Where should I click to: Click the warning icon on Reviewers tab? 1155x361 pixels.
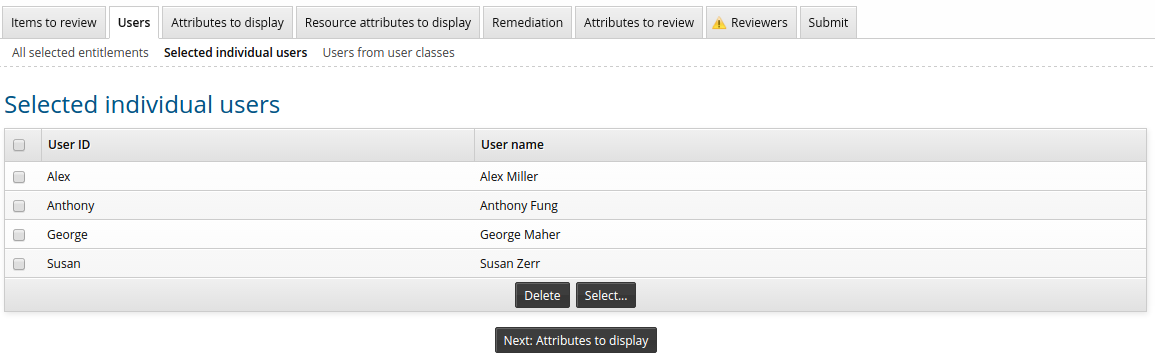[720, 23]
